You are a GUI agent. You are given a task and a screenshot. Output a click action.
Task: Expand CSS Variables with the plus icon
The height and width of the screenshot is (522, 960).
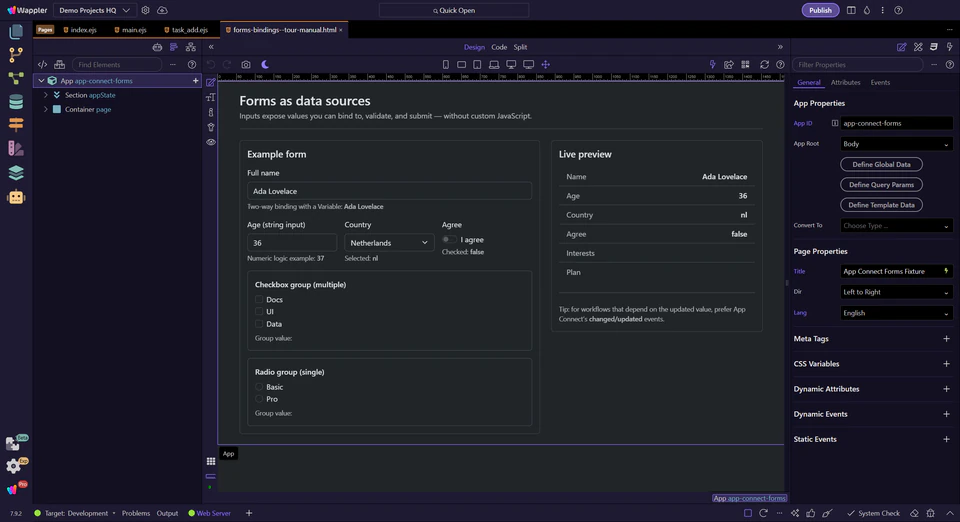(x=946, y=364)
